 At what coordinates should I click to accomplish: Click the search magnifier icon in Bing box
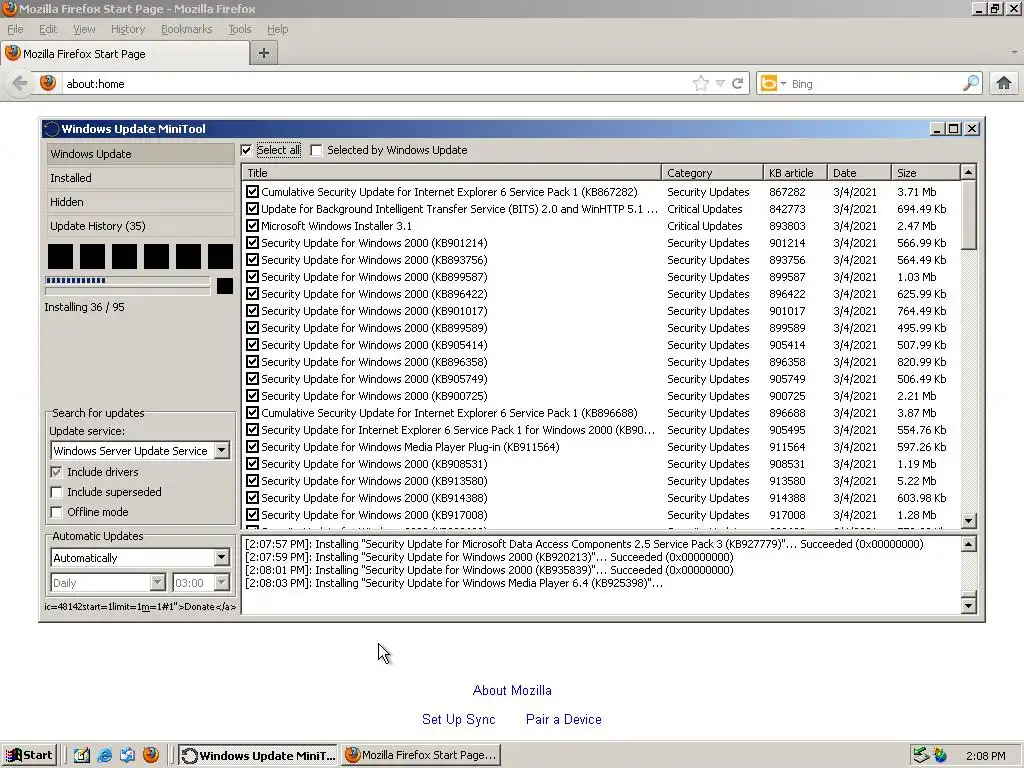[971, 83]
